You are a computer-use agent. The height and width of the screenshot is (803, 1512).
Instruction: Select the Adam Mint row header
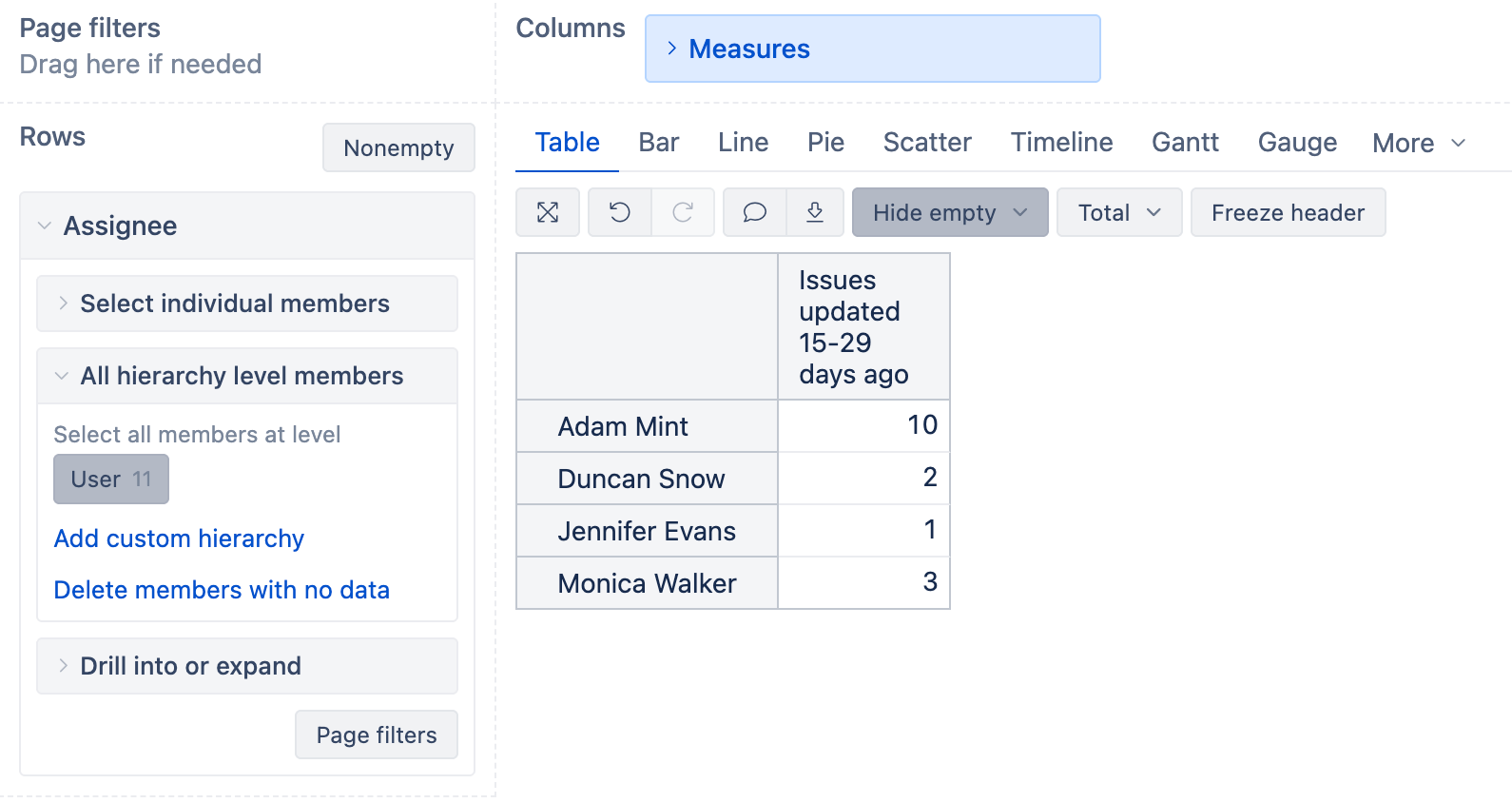623,426
